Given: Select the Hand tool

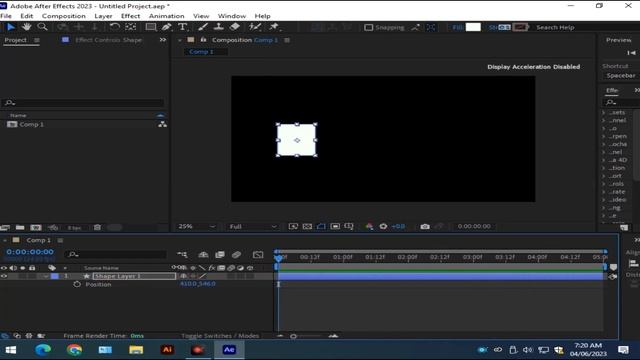Looking at the screenshot, I should coord(27,27).
